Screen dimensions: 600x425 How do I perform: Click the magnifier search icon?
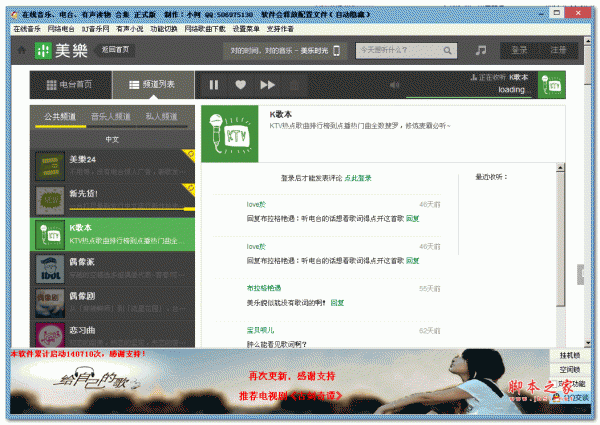[447, 50]
